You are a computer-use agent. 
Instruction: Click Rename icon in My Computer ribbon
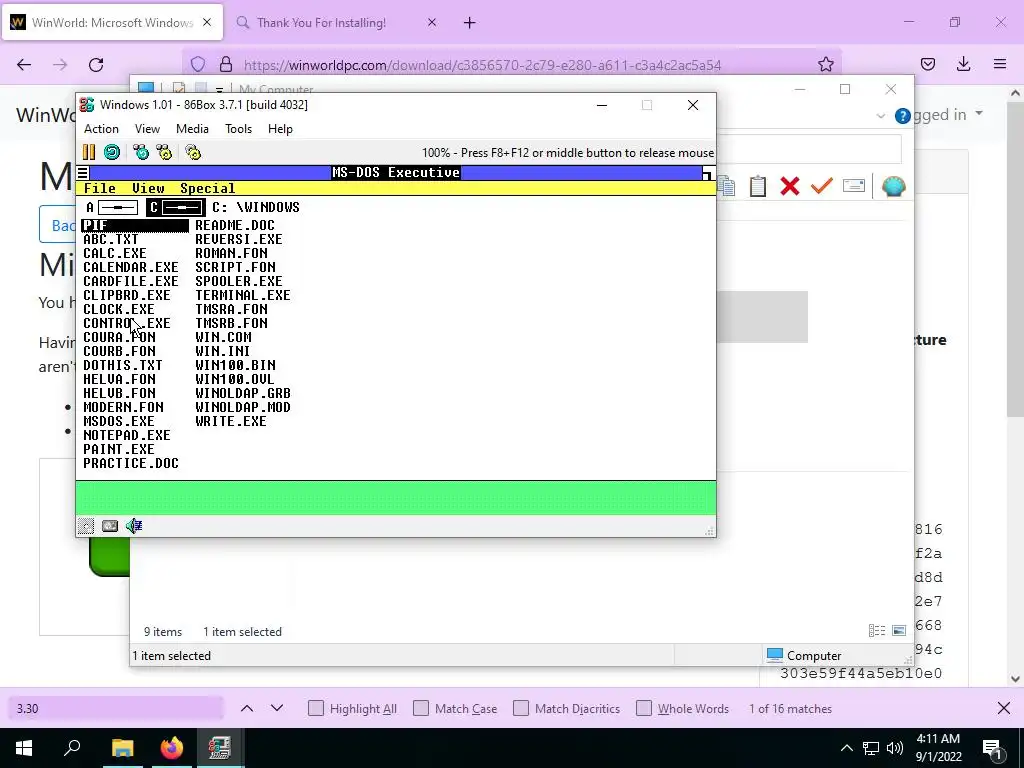(854, 186)
